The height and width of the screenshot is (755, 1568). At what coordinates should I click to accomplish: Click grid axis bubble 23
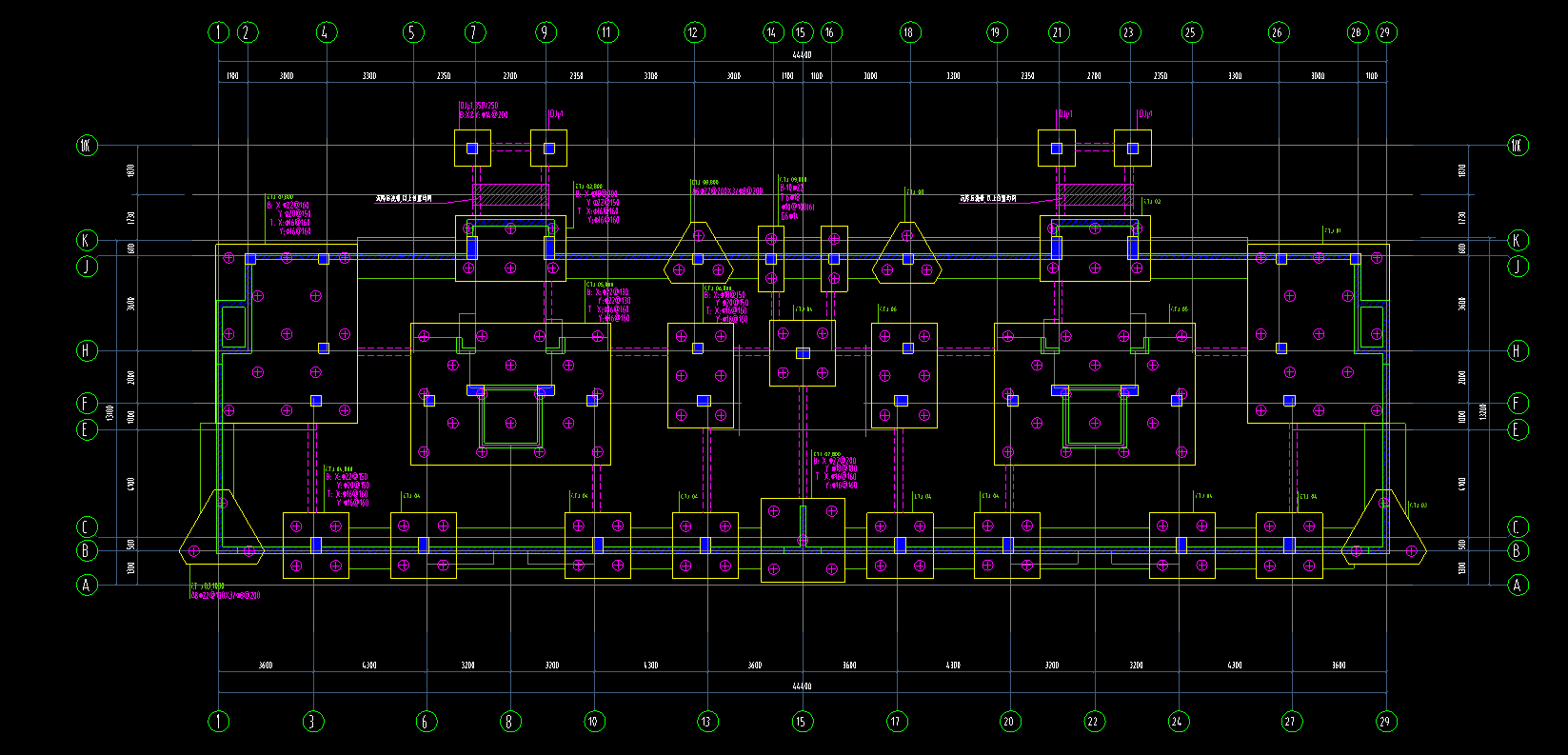pos(1129,32)
